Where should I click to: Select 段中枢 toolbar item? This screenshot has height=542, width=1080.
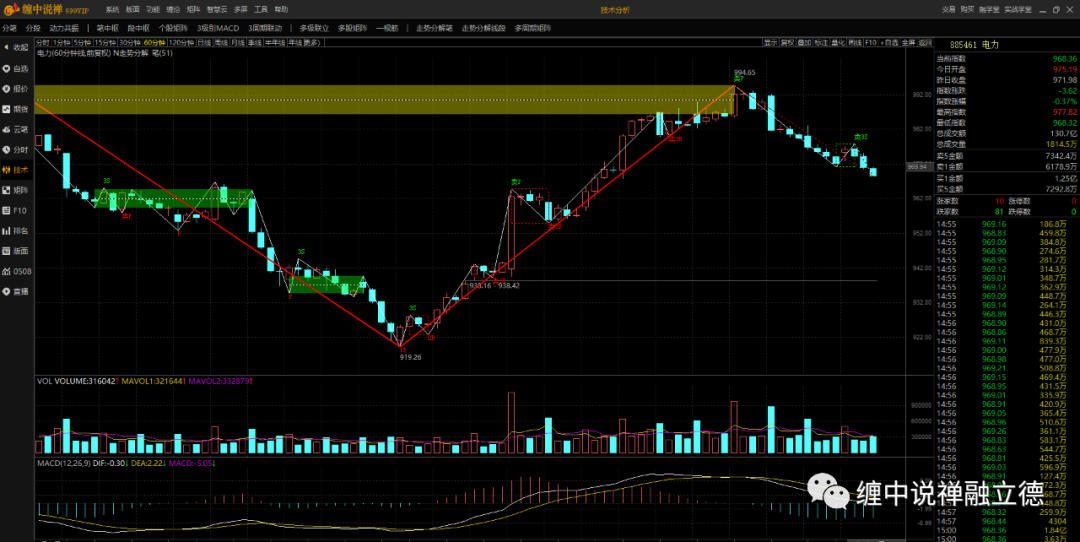(x=138, y=28)
